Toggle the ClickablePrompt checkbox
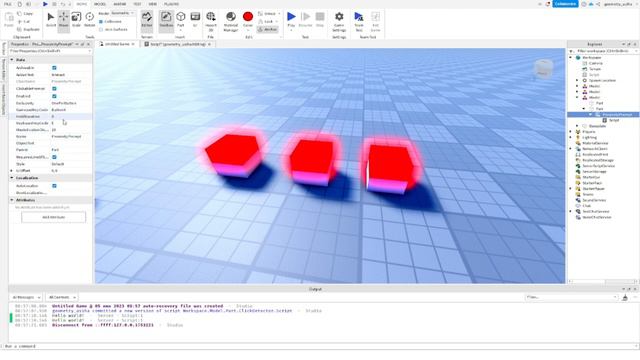Viewport: 640px width, 360px height. pos(54,89)
